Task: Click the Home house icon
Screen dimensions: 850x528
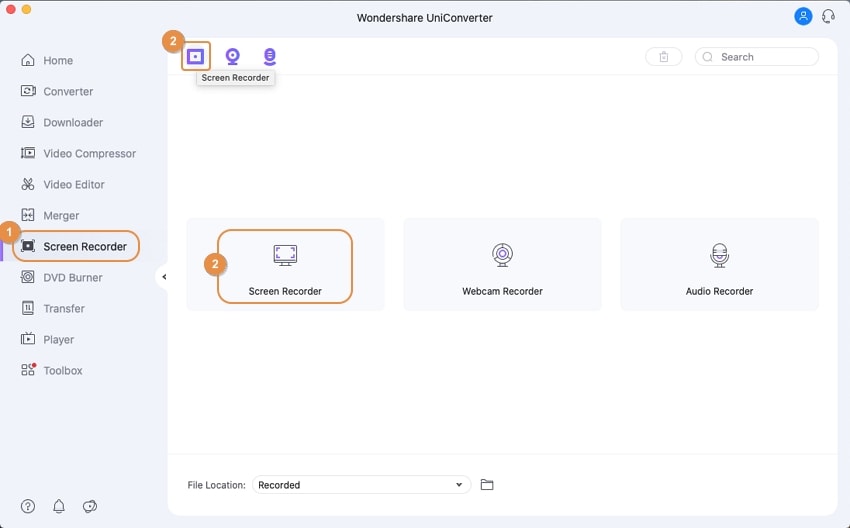Action: [x=28, y=60]
